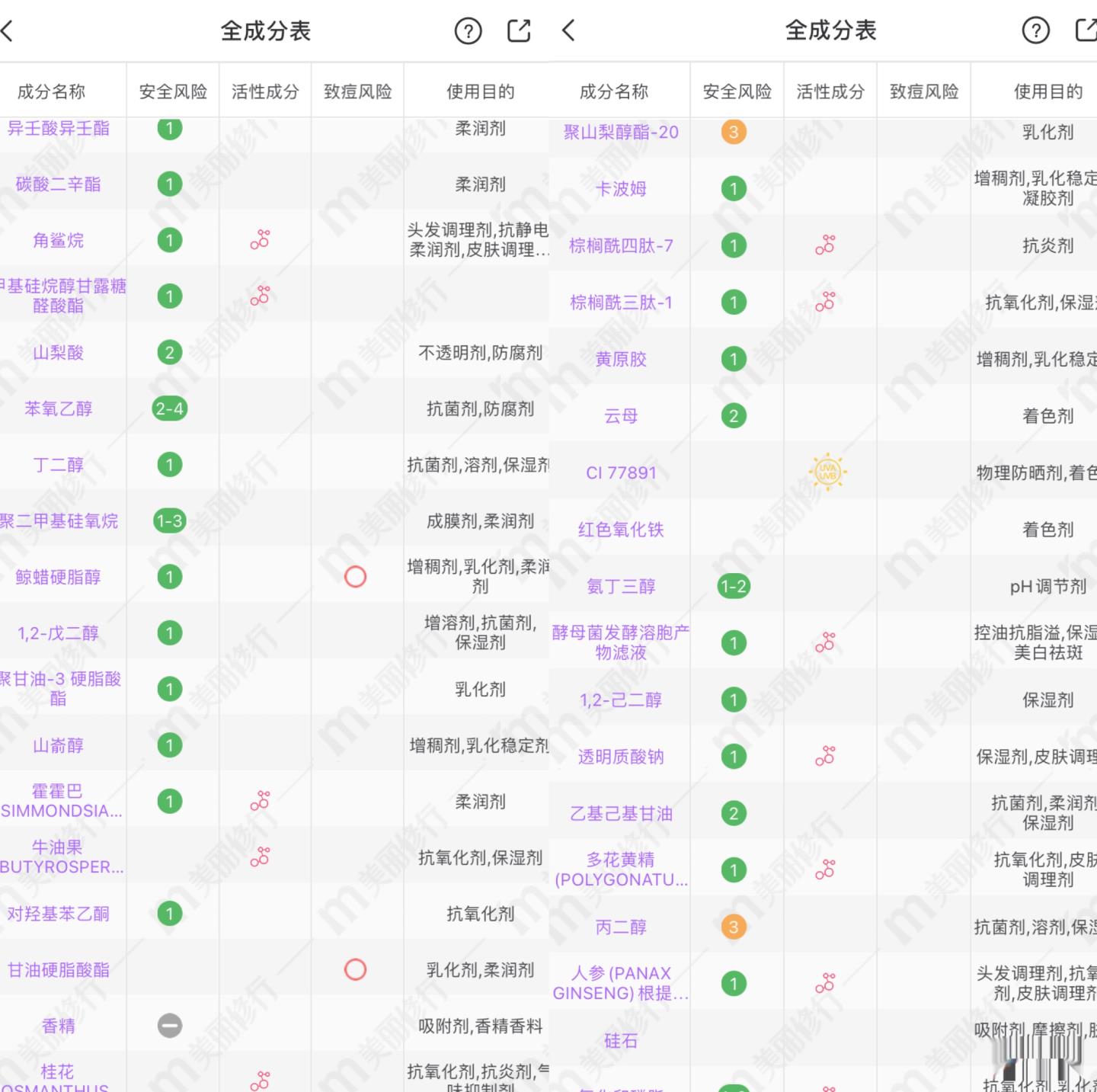
Task: Open ingredient link 碳酸二辛酯
Action: pos(59,184)
